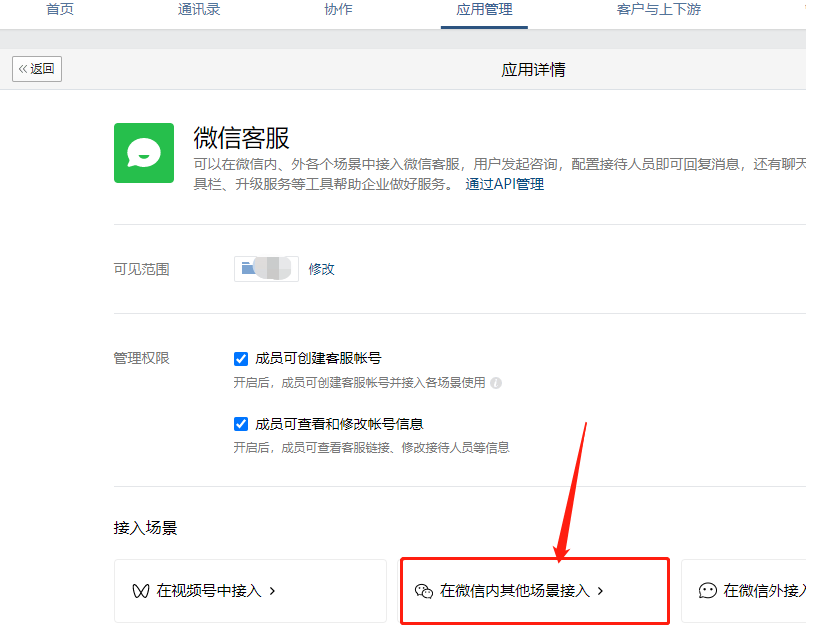Click the WeChat icon in 在微信内其他场景接入 card
This screenshot has width=817, height=632.
pyautogui.click(x=423, y=591)
